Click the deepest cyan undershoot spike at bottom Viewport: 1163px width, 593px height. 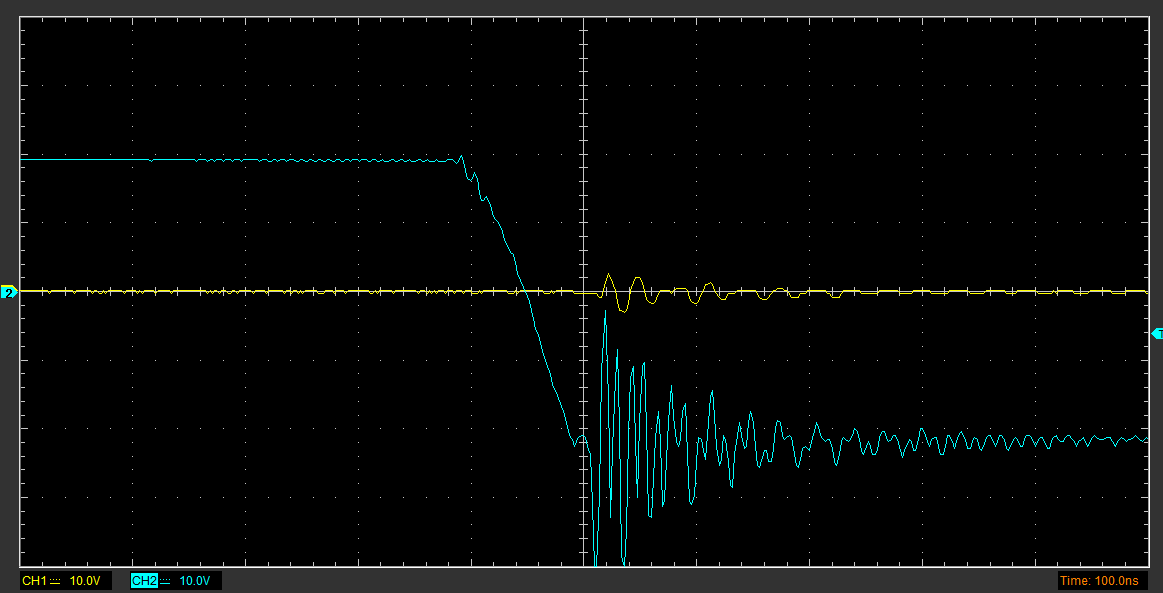[596, 562]
